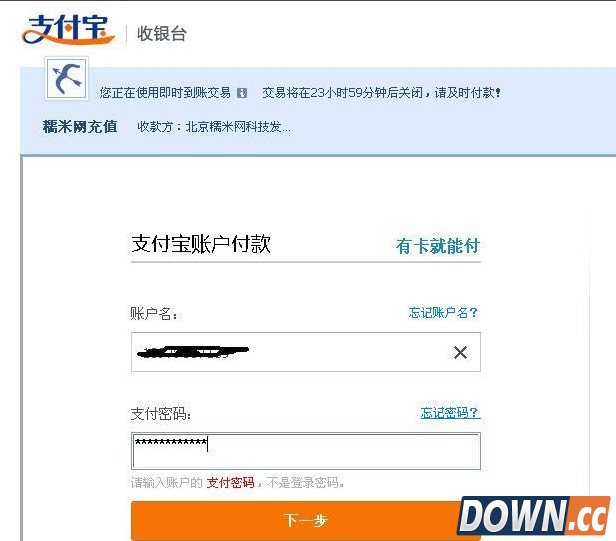Clear the account name with the X icon

coord(460,352)
